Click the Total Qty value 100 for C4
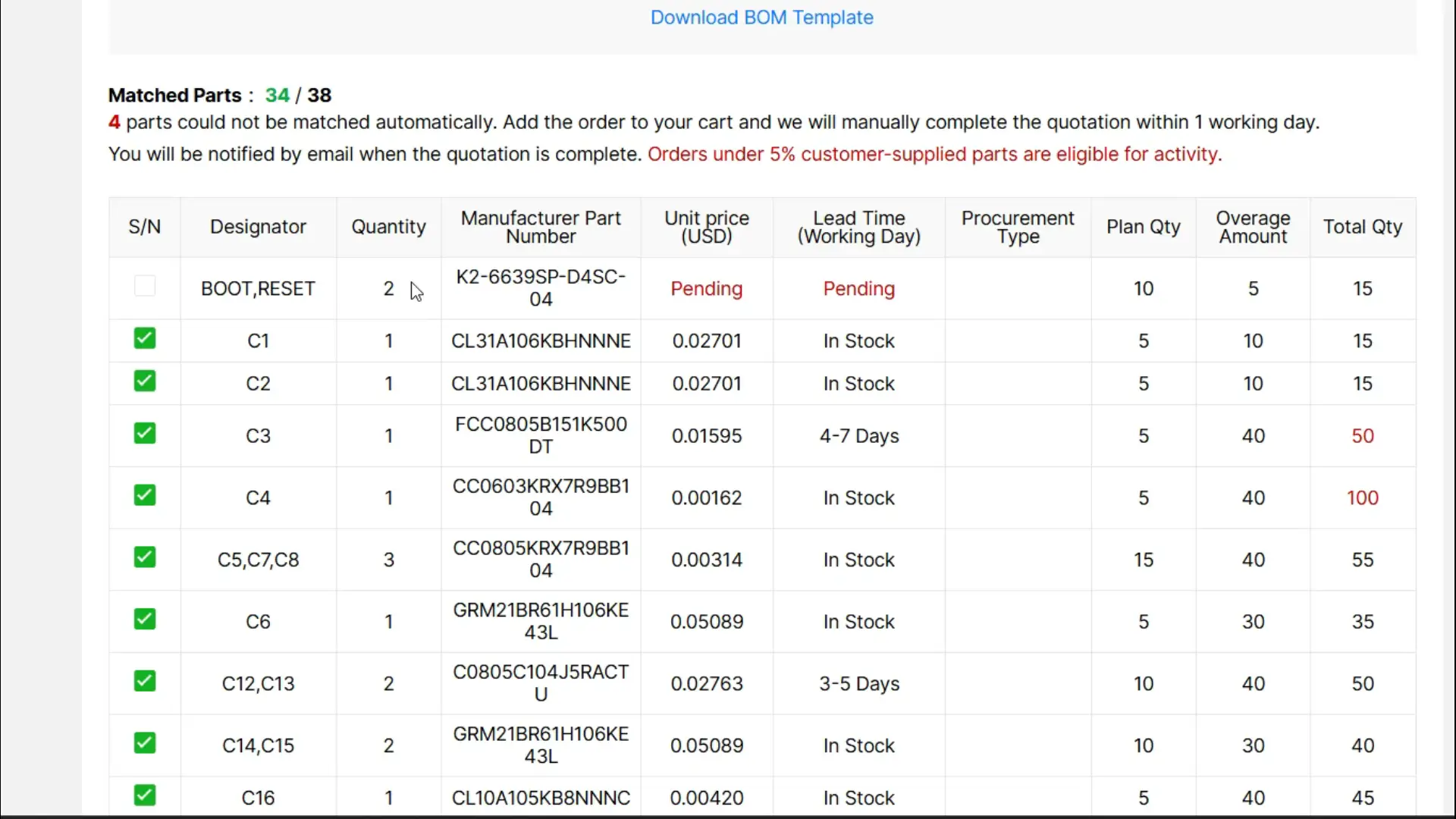1456x819 pixels. coord(1362,497)
